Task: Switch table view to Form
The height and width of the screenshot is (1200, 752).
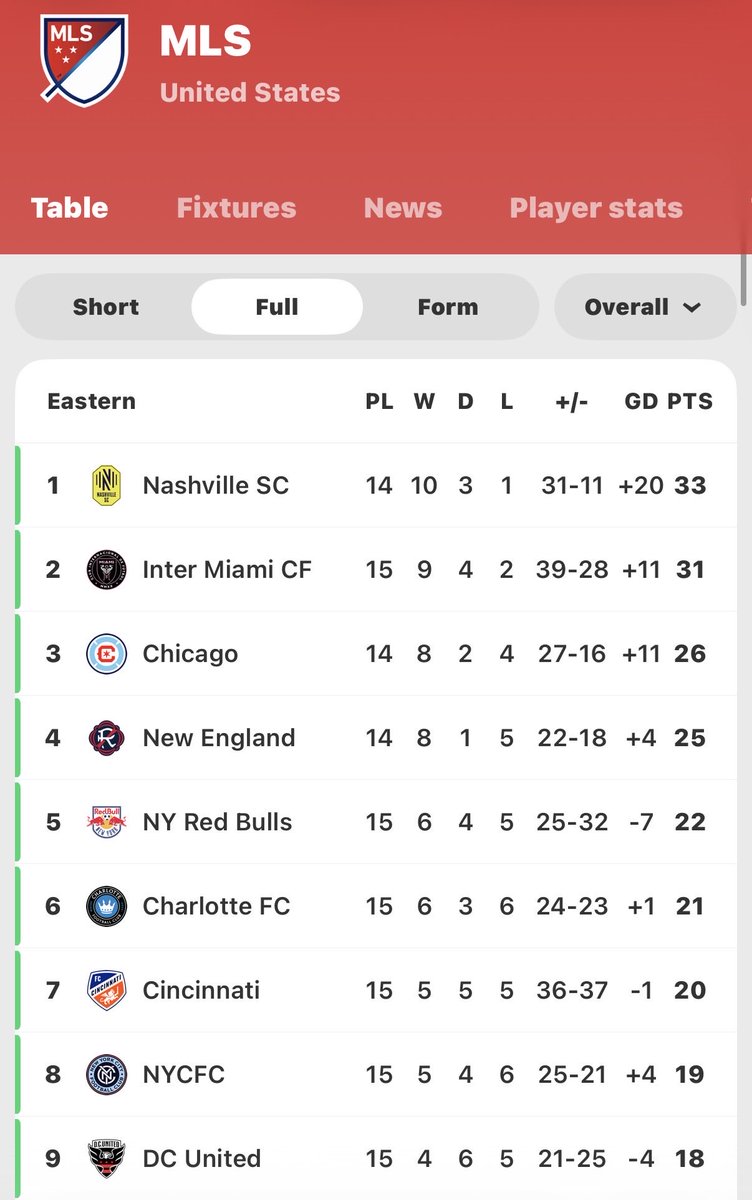Action: click(x=448, y=307)
